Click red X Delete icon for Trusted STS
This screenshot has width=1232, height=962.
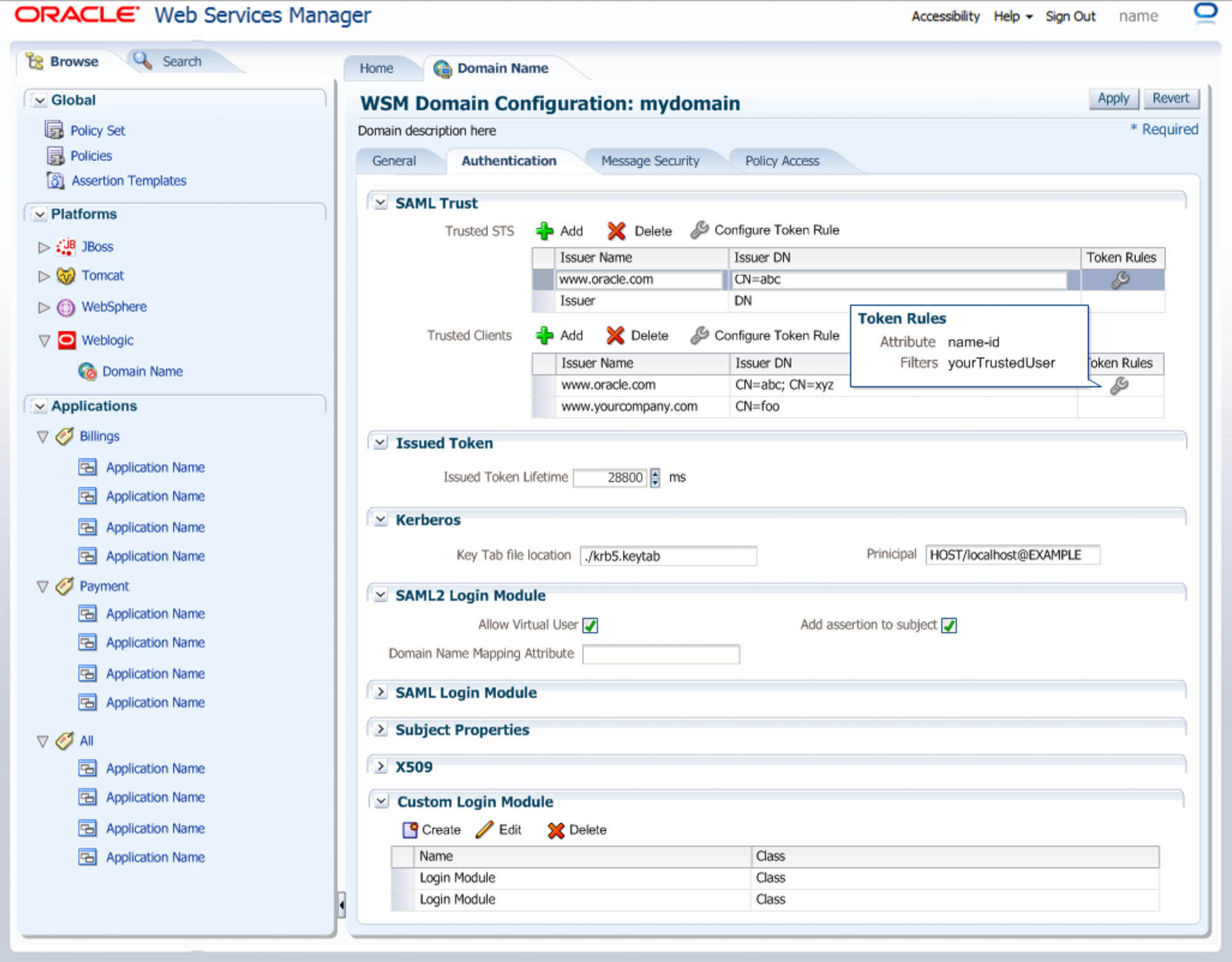point(617,231)
